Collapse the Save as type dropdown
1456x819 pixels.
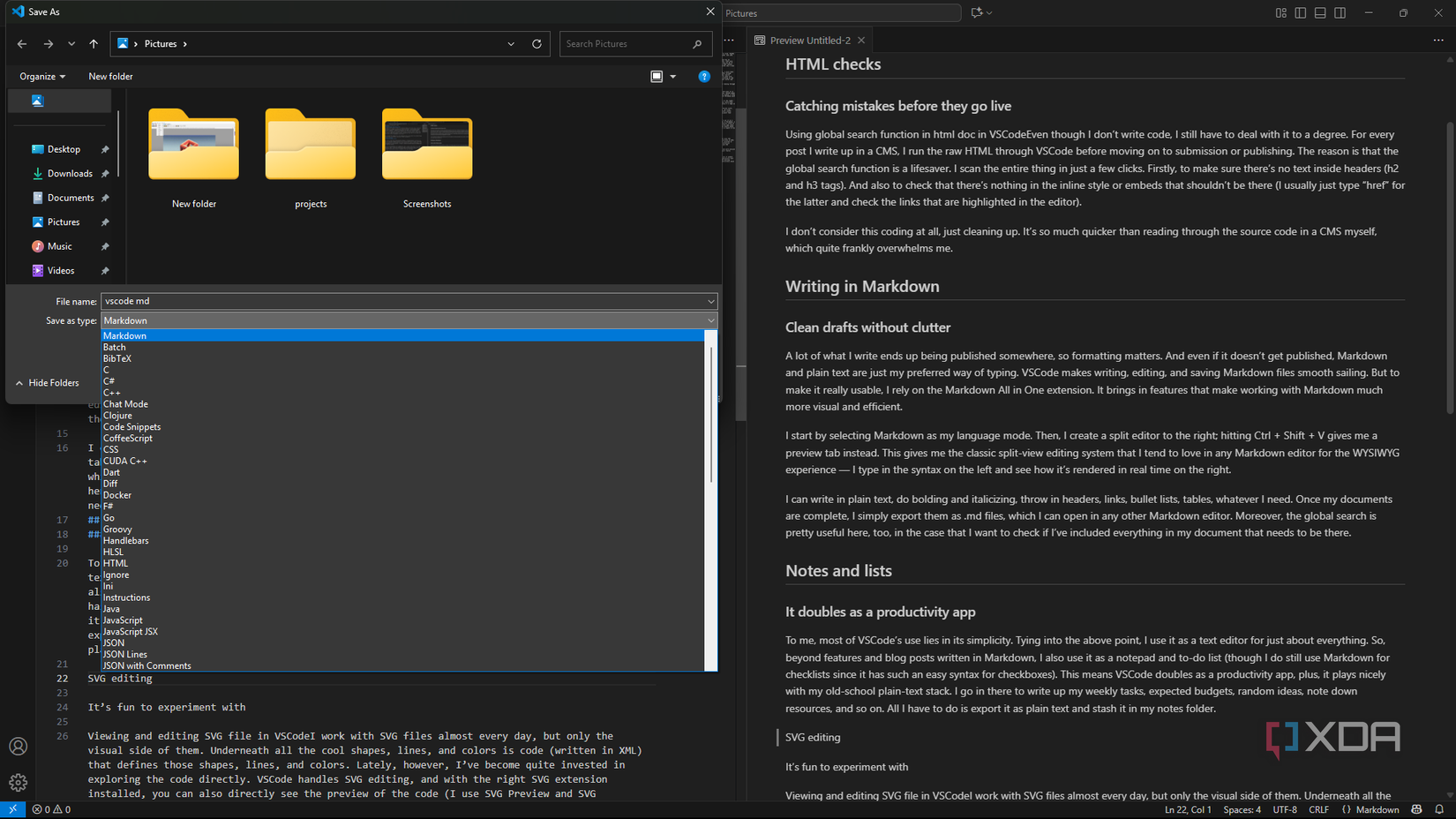coord(711,320)
